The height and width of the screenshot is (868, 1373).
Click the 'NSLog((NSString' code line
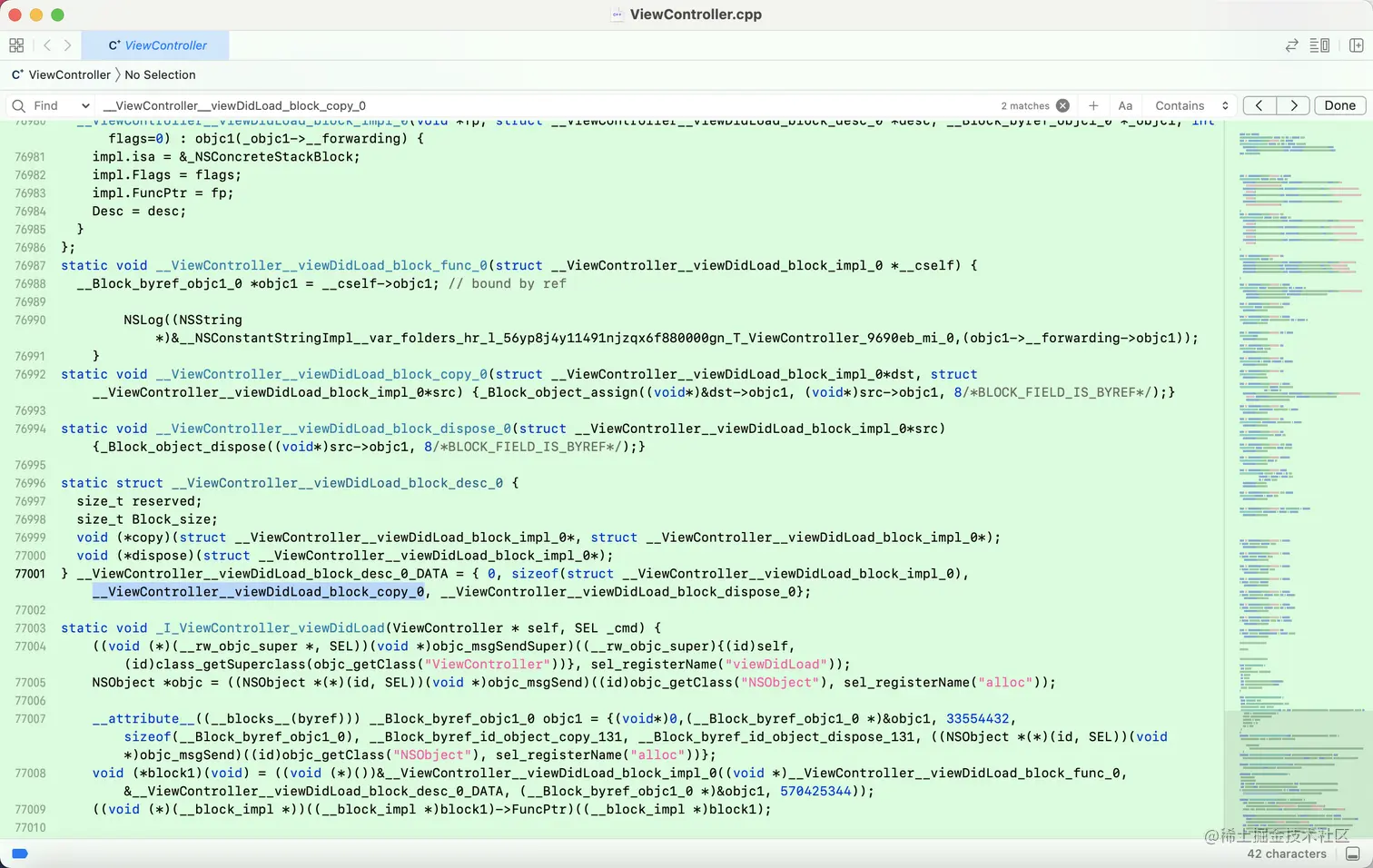point(183,320)
